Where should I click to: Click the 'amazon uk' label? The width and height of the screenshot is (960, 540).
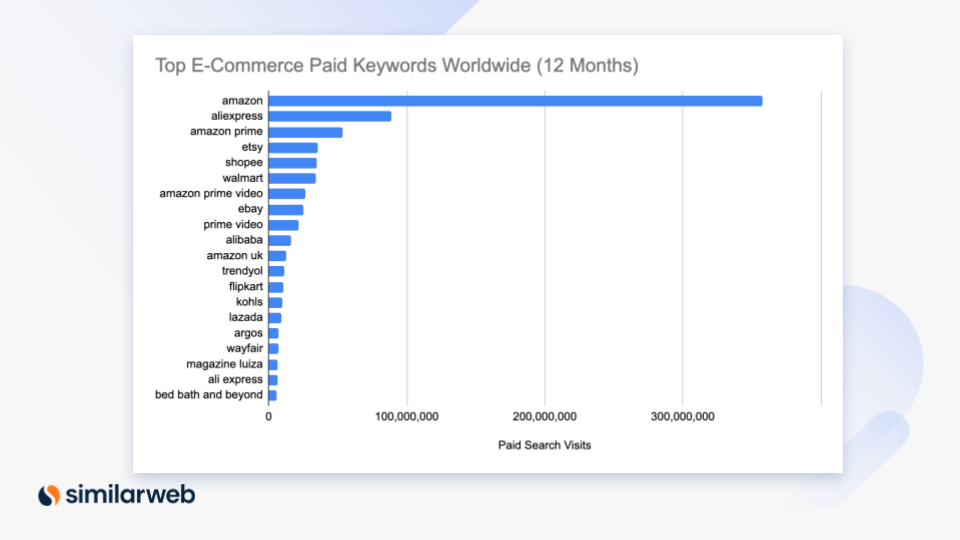tap(234, 255)
